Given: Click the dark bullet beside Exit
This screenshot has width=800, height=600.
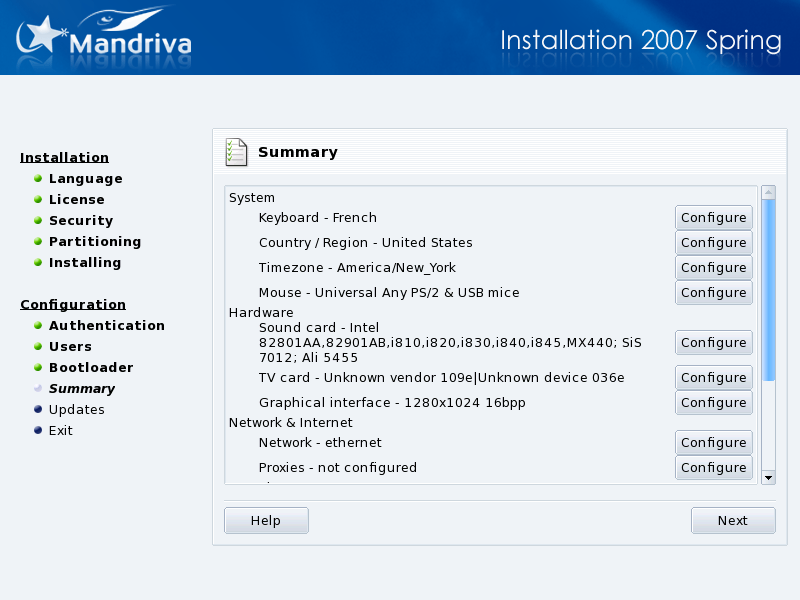Looking at the screenshot, I should coord(38,431).
